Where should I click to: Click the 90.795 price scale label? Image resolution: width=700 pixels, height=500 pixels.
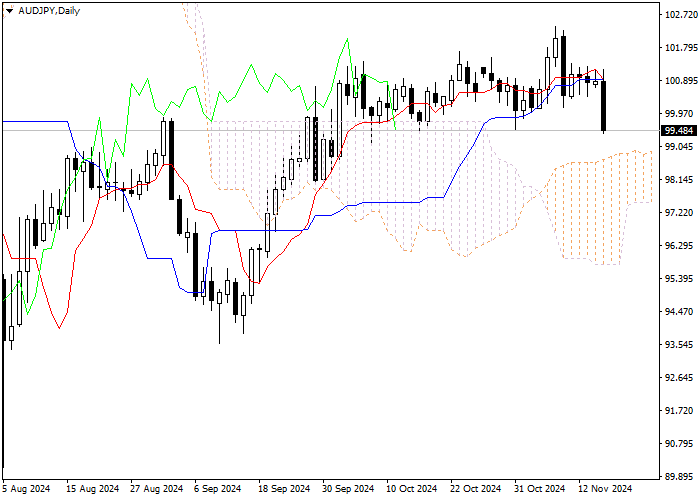click(681, 444)
